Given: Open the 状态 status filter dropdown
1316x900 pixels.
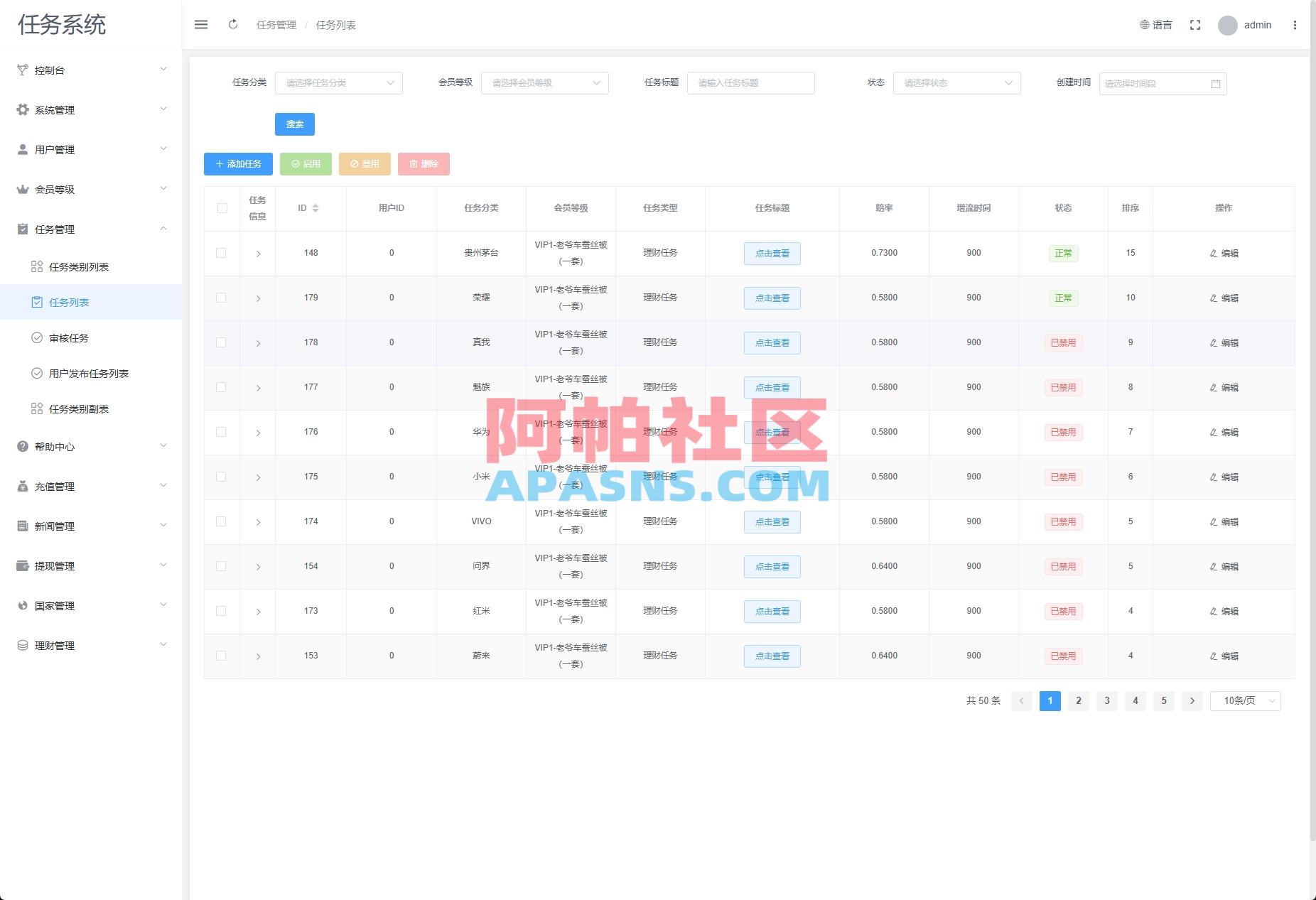Looking at the screenshot, I should 956,82.
